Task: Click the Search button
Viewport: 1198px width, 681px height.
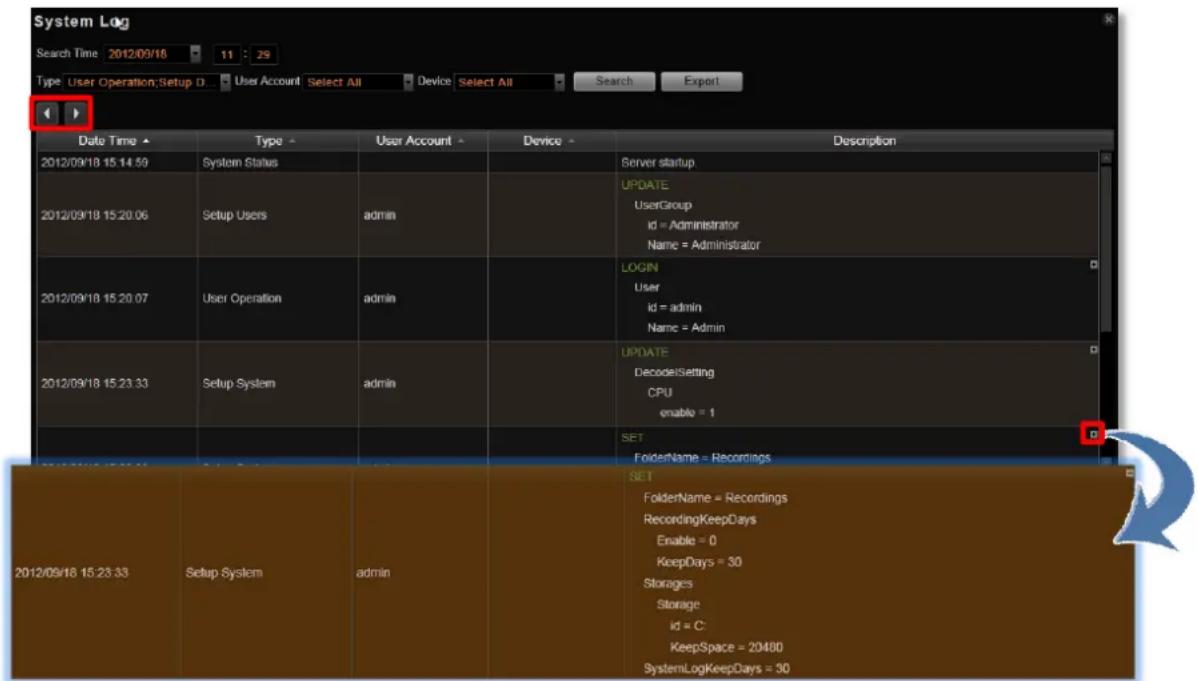Action: (x=614, y=81)
